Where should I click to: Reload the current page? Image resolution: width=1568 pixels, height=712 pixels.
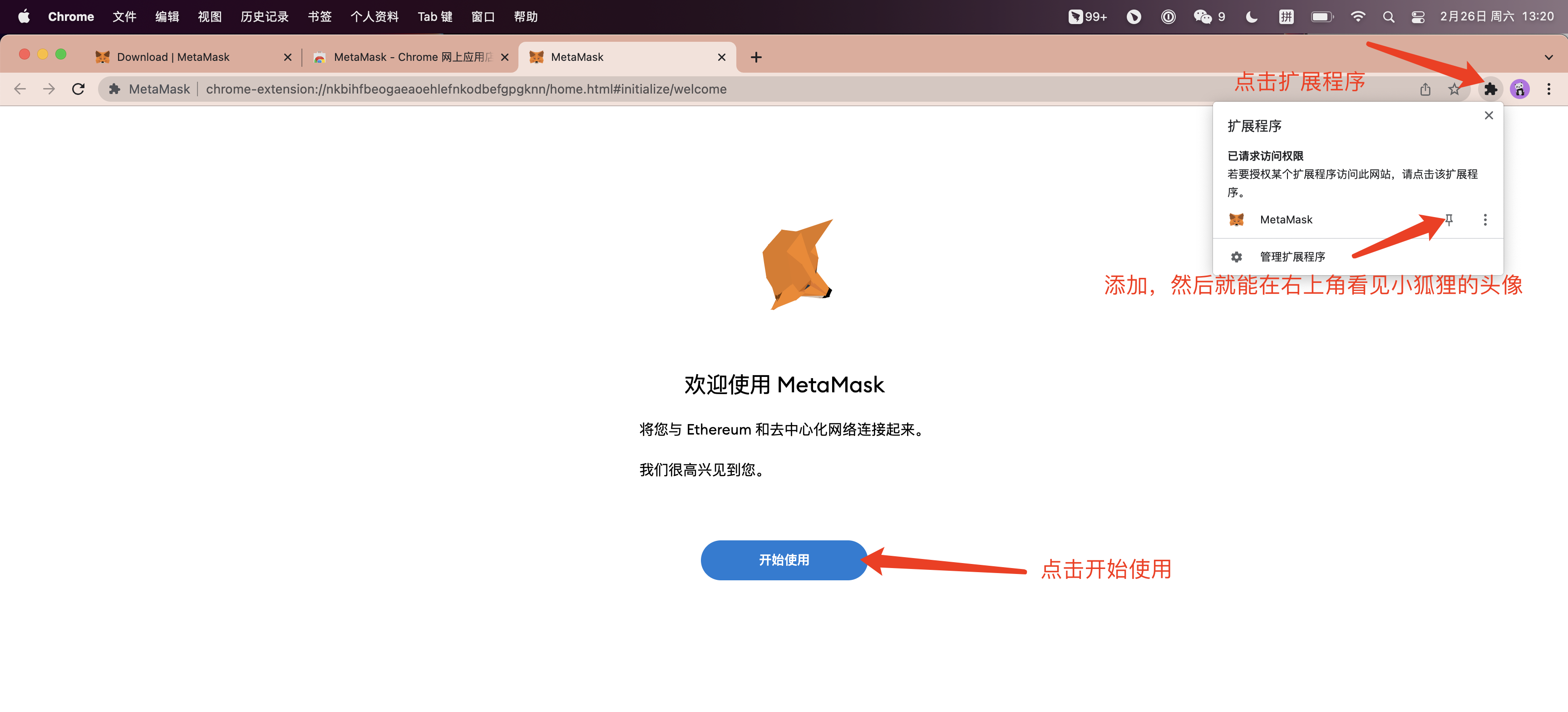(x=79, y=89)
